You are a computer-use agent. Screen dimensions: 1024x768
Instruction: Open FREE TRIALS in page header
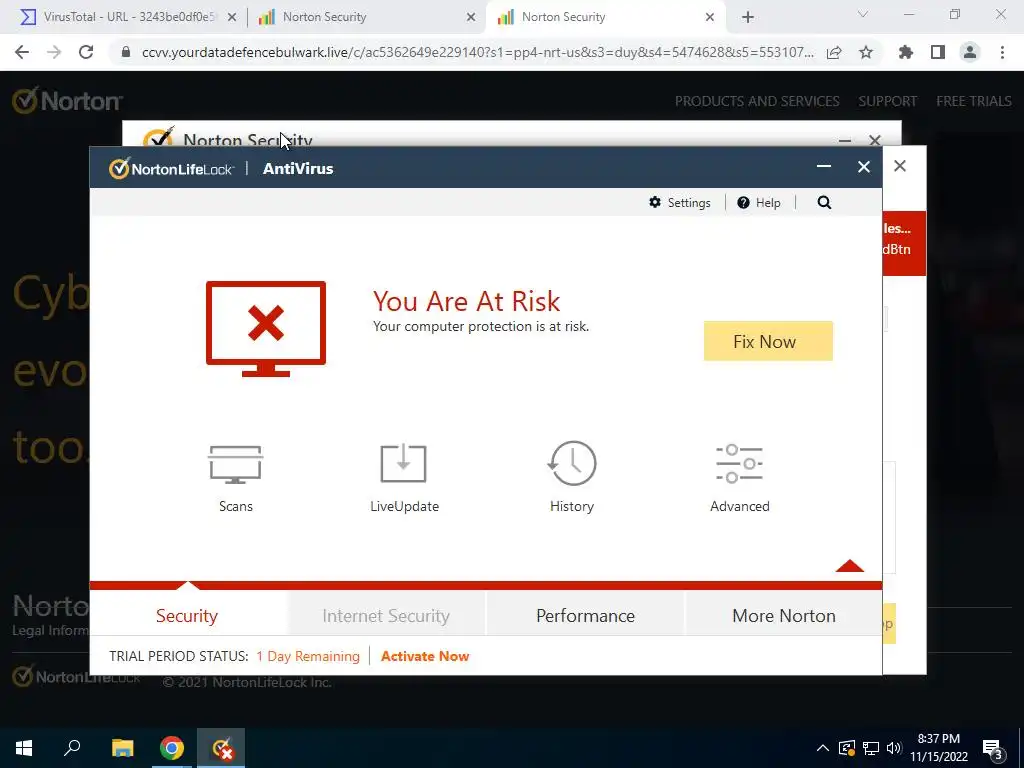pyautogui.click(x=974, y=101)
